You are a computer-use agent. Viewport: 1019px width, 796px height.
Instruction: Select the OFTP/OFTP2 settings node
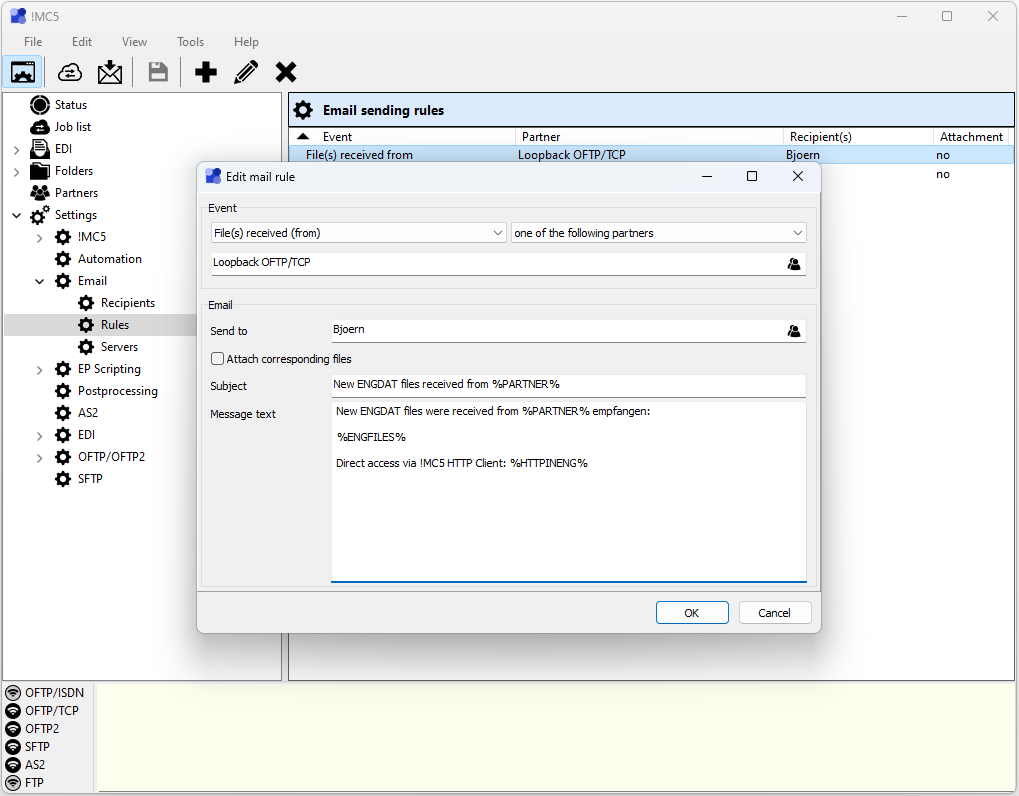coord(111,457)
